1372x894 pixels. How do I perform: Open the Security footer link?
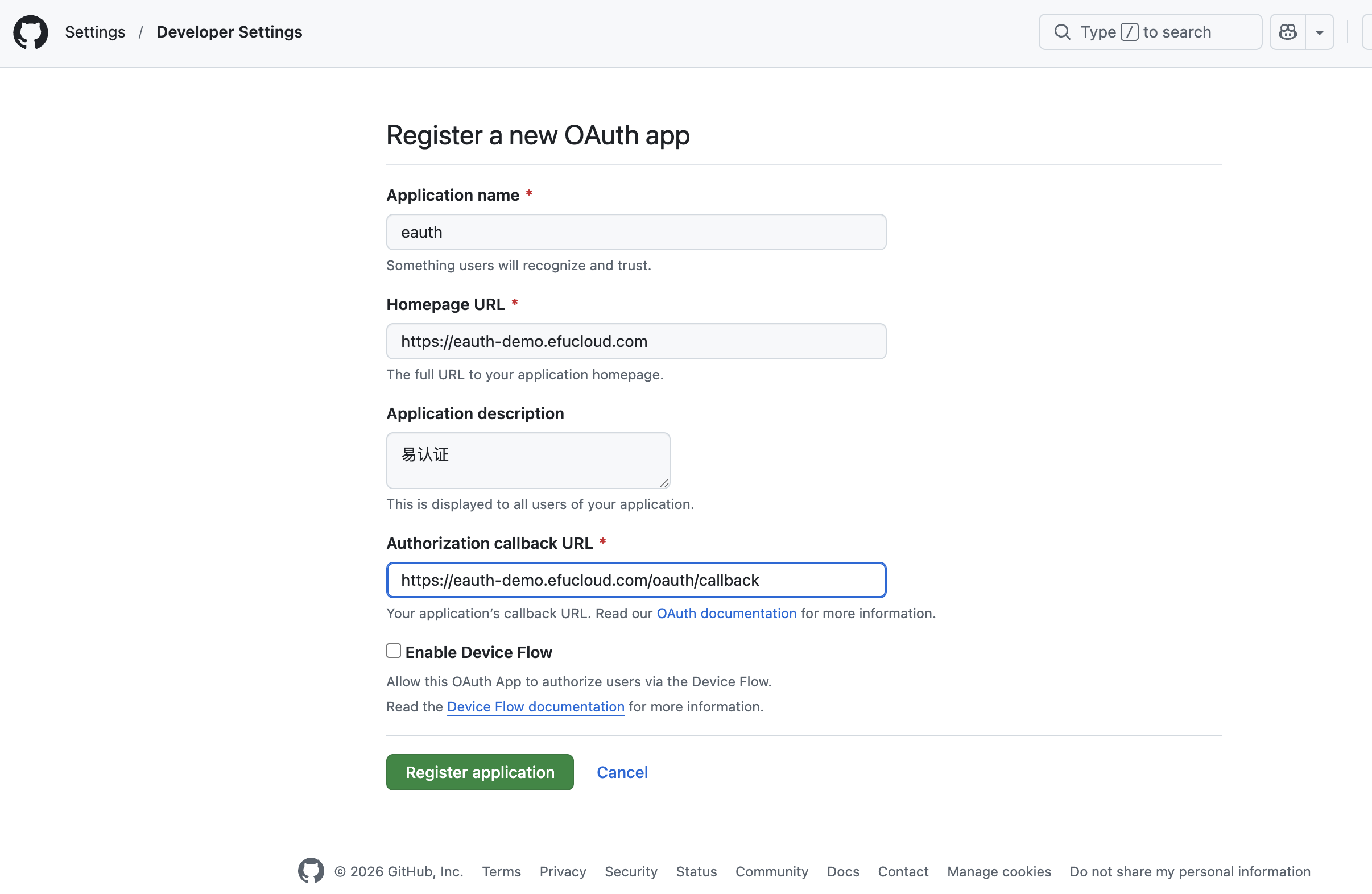tap(631, 871)
